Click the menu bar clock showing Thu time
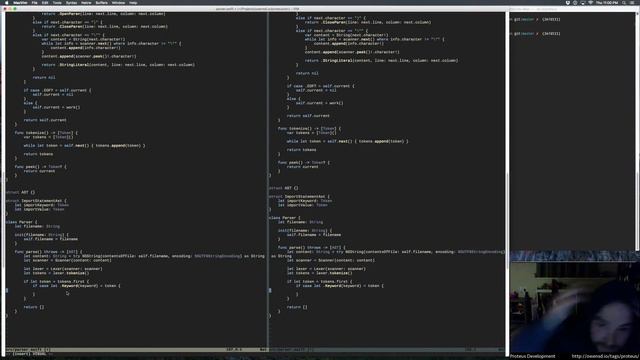The width and height of the screenshot is (640, 360). coord(607,2)
